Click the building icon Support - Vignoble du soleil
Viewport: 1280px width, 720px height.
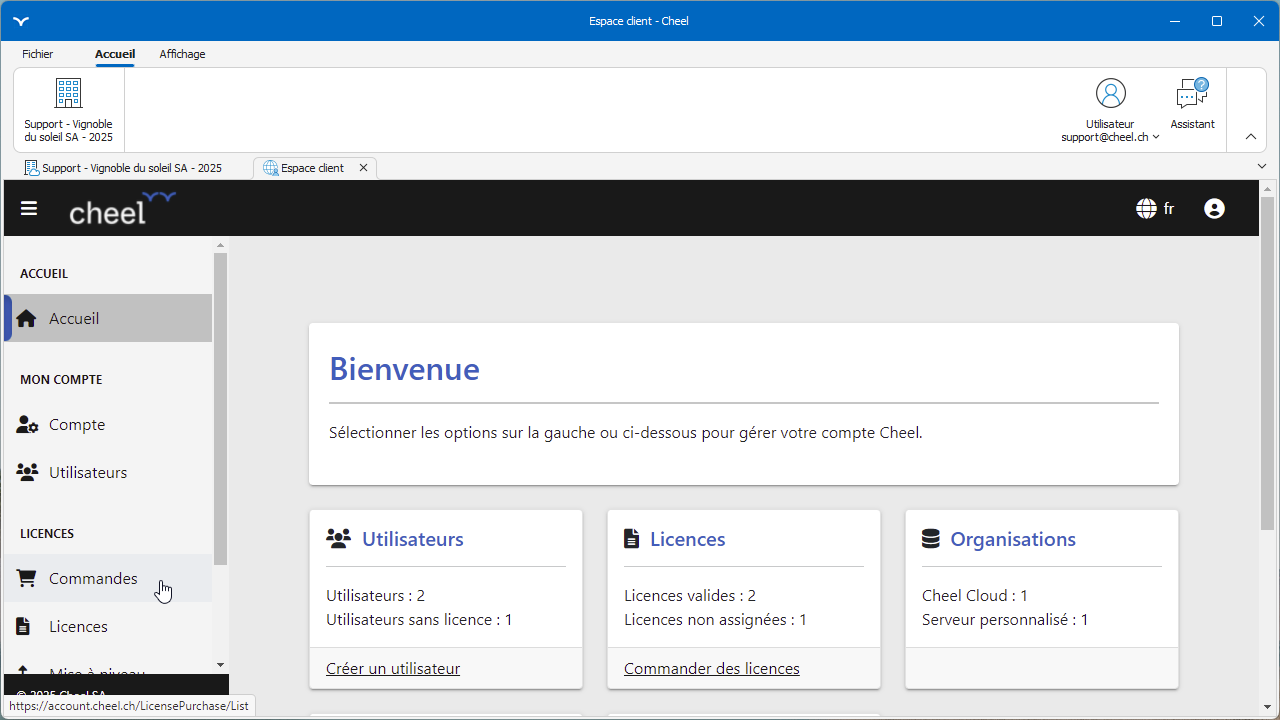coord(68,93)
